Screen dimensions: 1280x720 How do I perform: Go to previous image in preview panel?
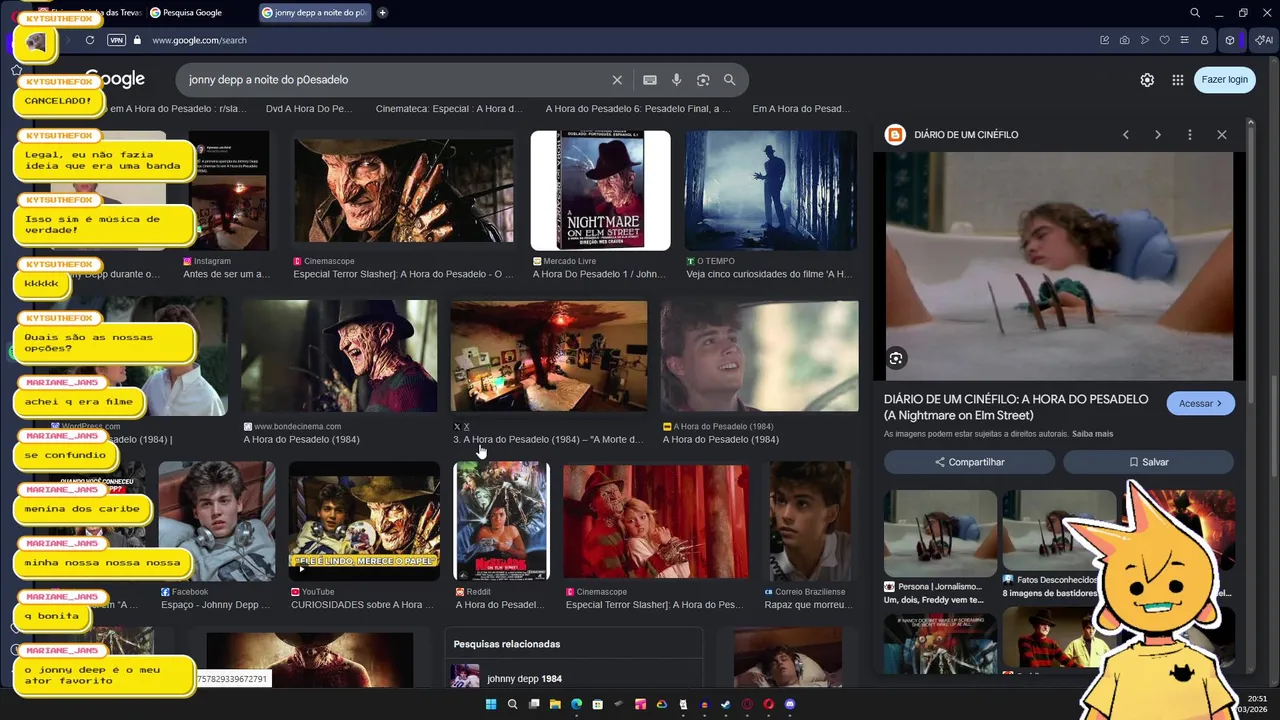coord(1126,135)
